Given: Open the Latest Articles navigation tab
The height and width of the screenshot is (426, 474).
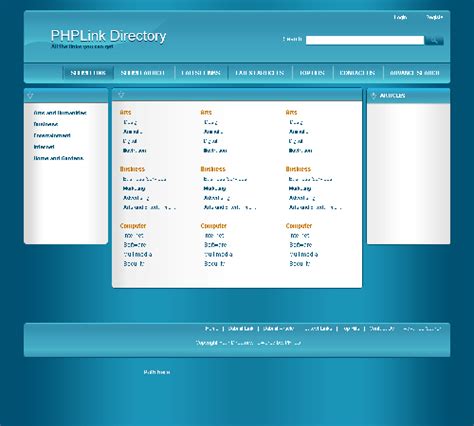Looking at the screenshot, I should coord(260,73).
